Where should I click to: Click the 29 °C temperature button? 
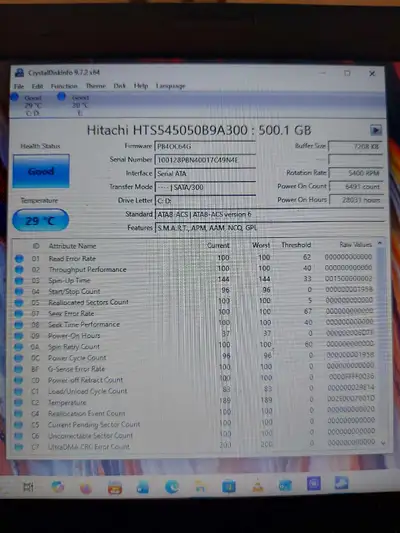[40, 220]
